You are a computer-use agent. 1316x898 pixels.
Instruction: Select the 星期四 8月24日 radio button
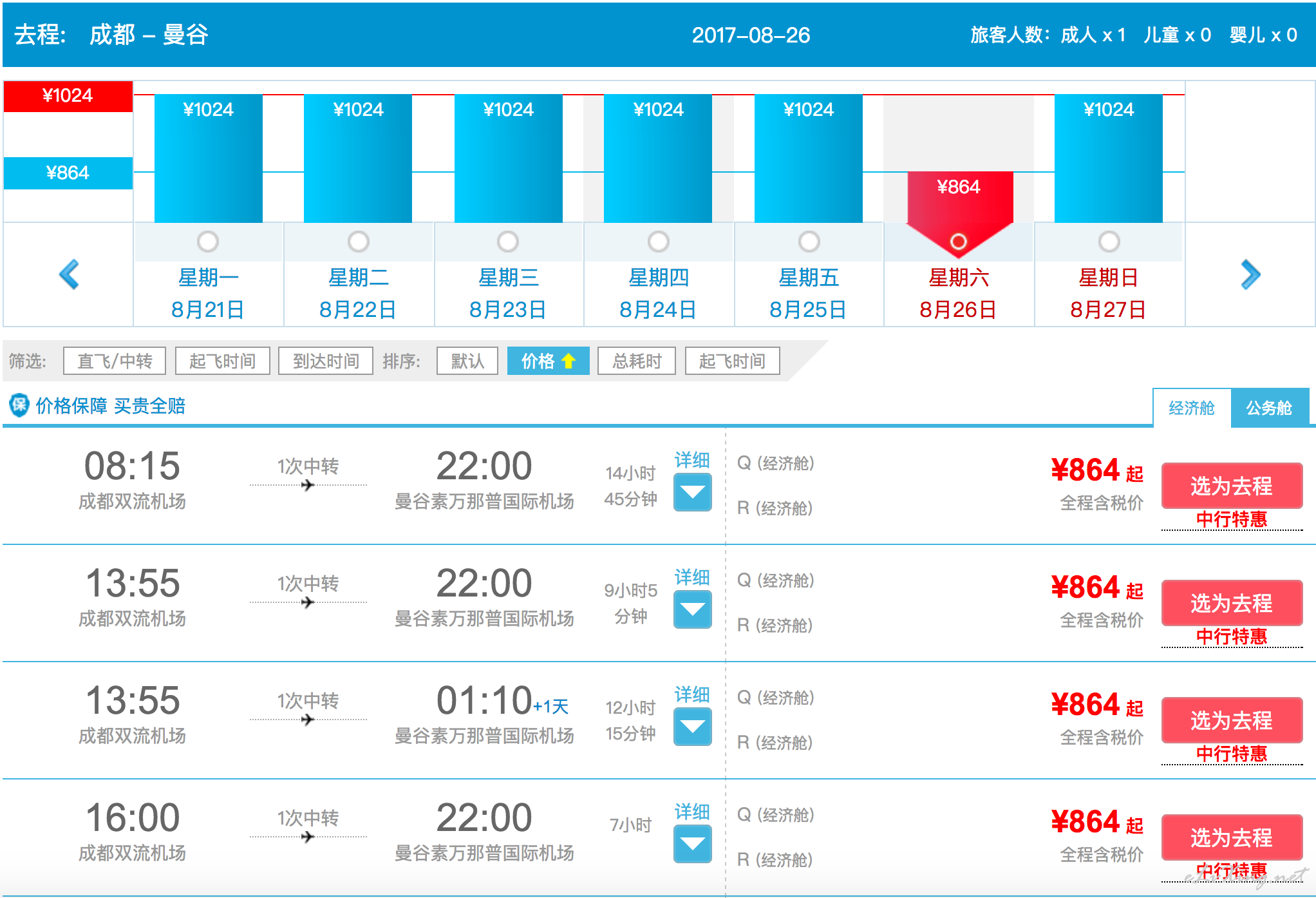point(658,242)
